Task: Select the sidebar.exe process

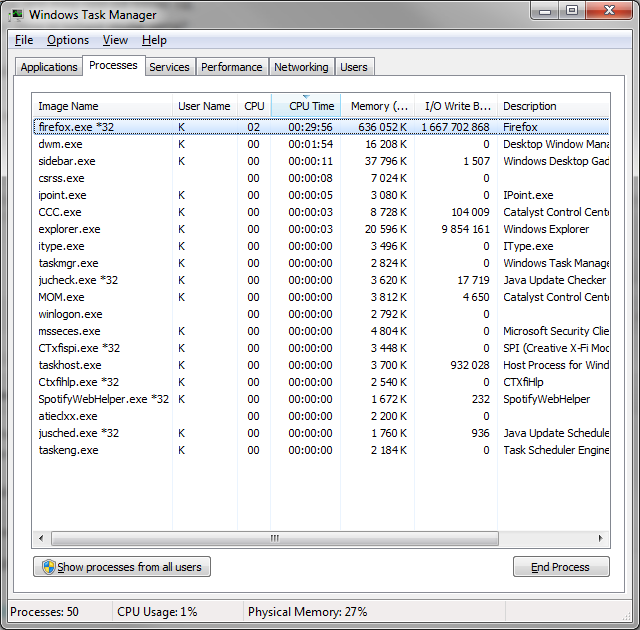Action: (321, 161)
